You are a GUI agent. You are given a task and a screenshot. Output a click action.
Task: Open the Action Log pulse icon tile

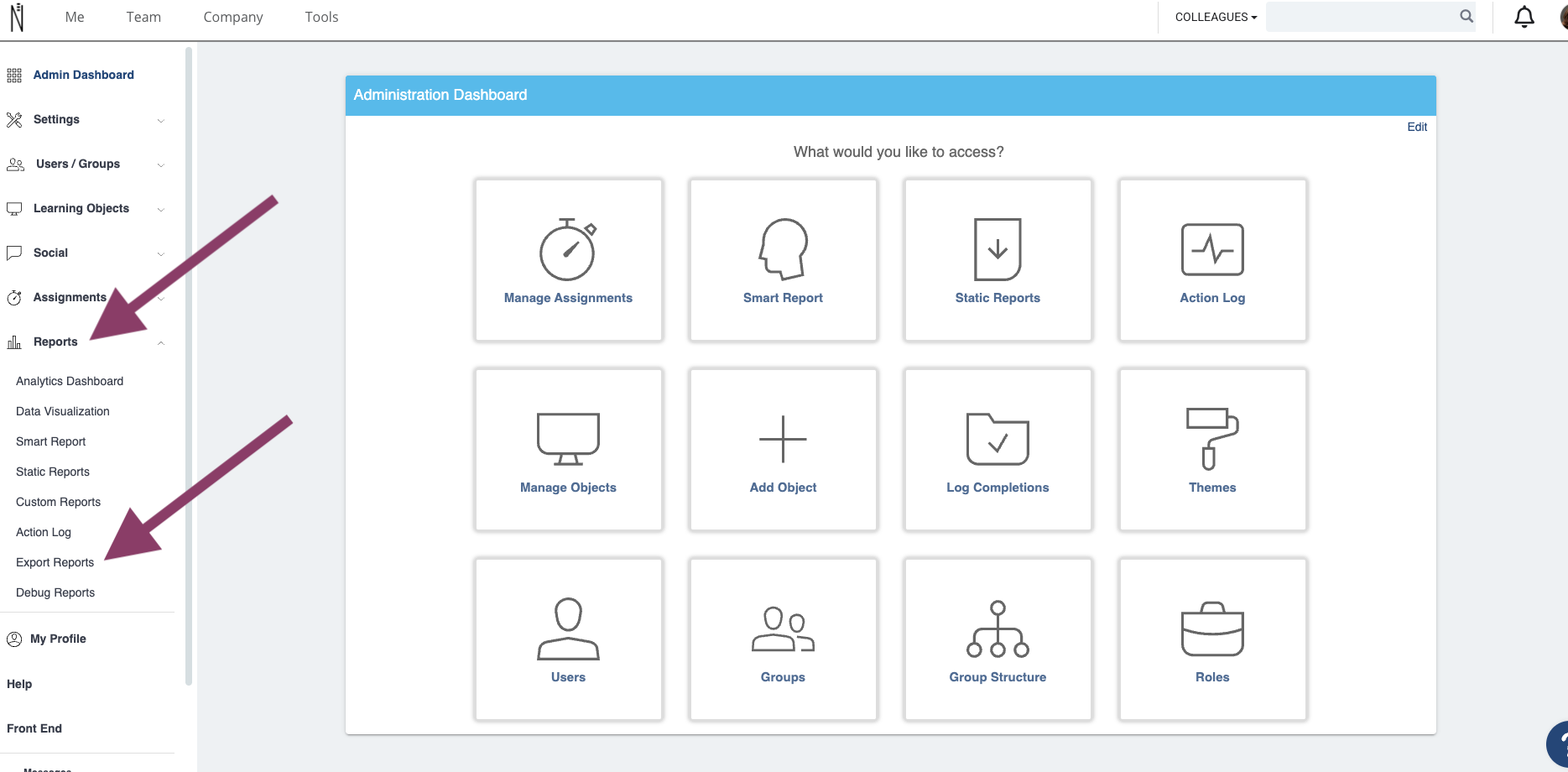(1212, 260)
